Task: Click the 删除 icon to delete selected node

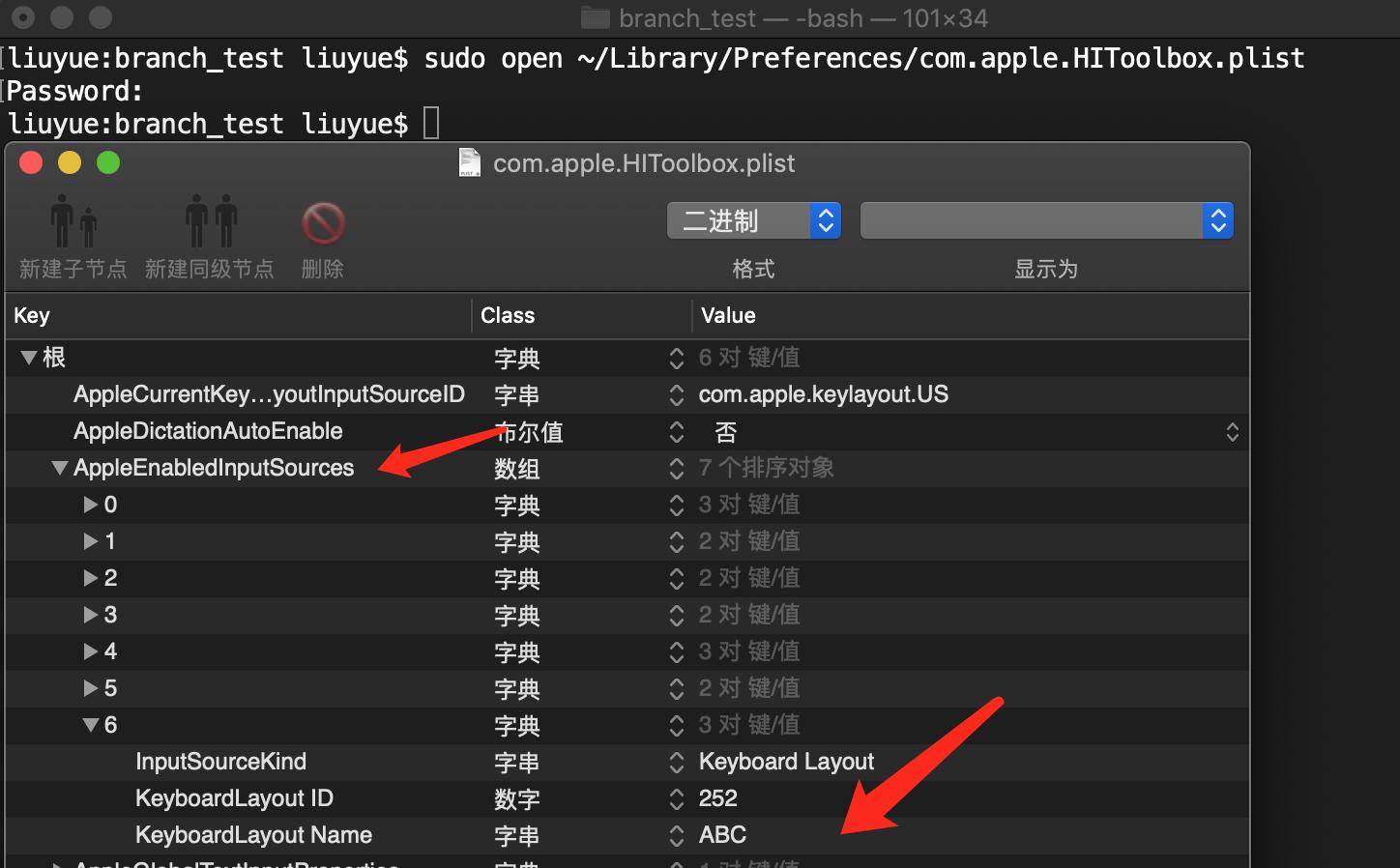Action: click(x=322, y=224)
